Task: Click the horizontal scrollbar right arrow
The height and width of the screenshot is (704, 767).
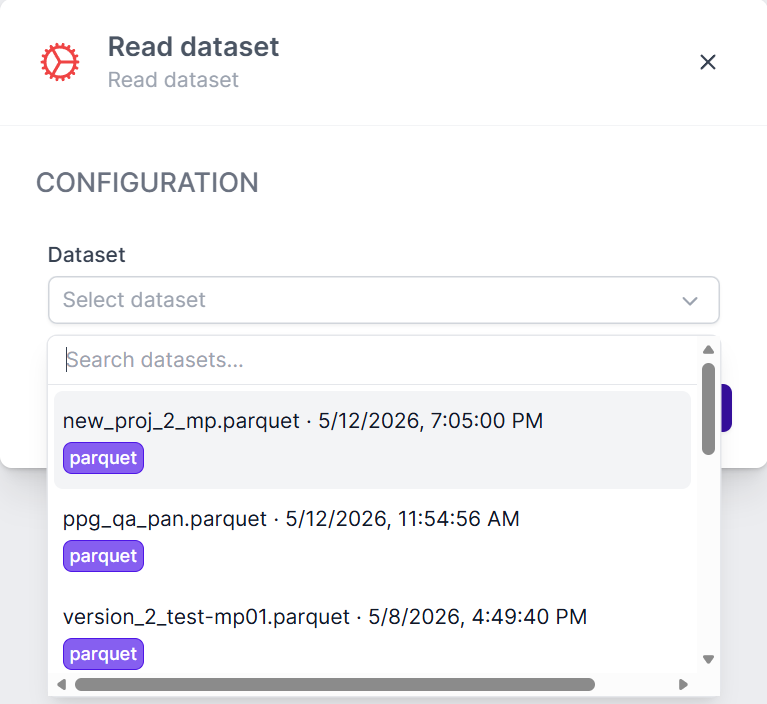Action: 683,684
